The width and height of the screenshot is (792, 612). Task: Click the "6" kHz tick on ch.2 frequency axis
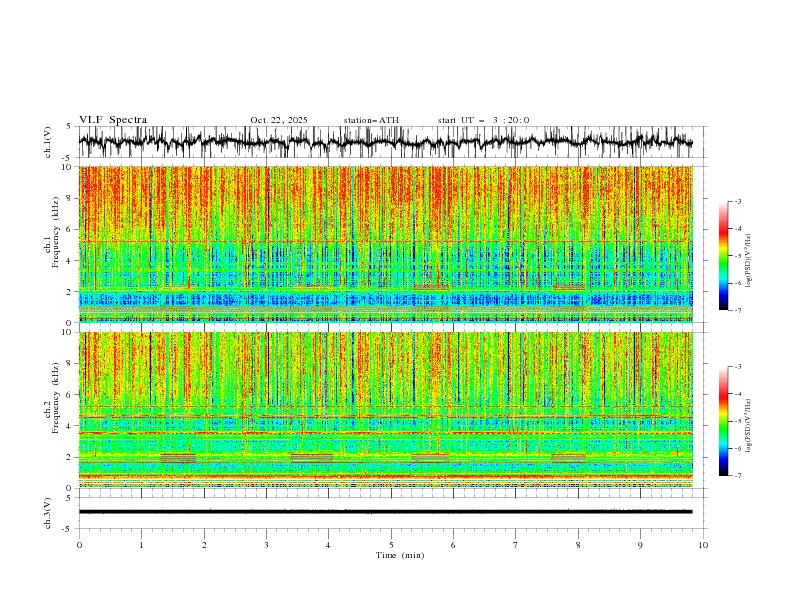pyautogui.click(x=70, y=395)
